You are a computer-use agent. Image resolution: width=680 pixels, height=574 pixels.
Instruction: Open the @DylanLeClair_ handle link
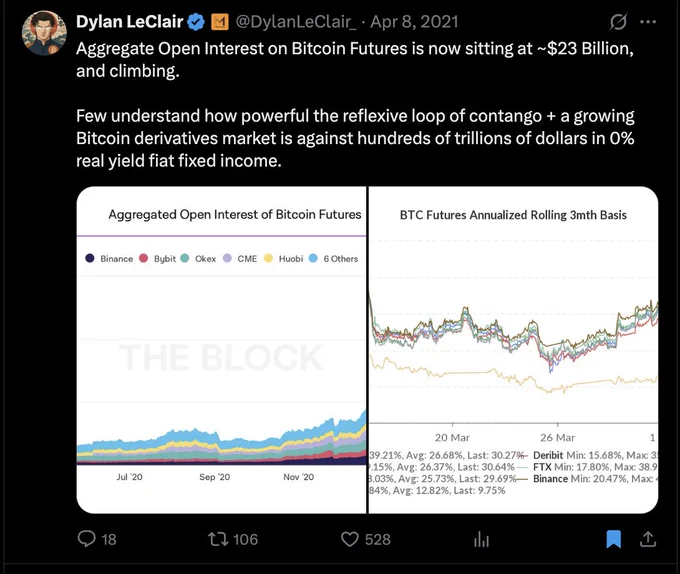coord(296,22)
